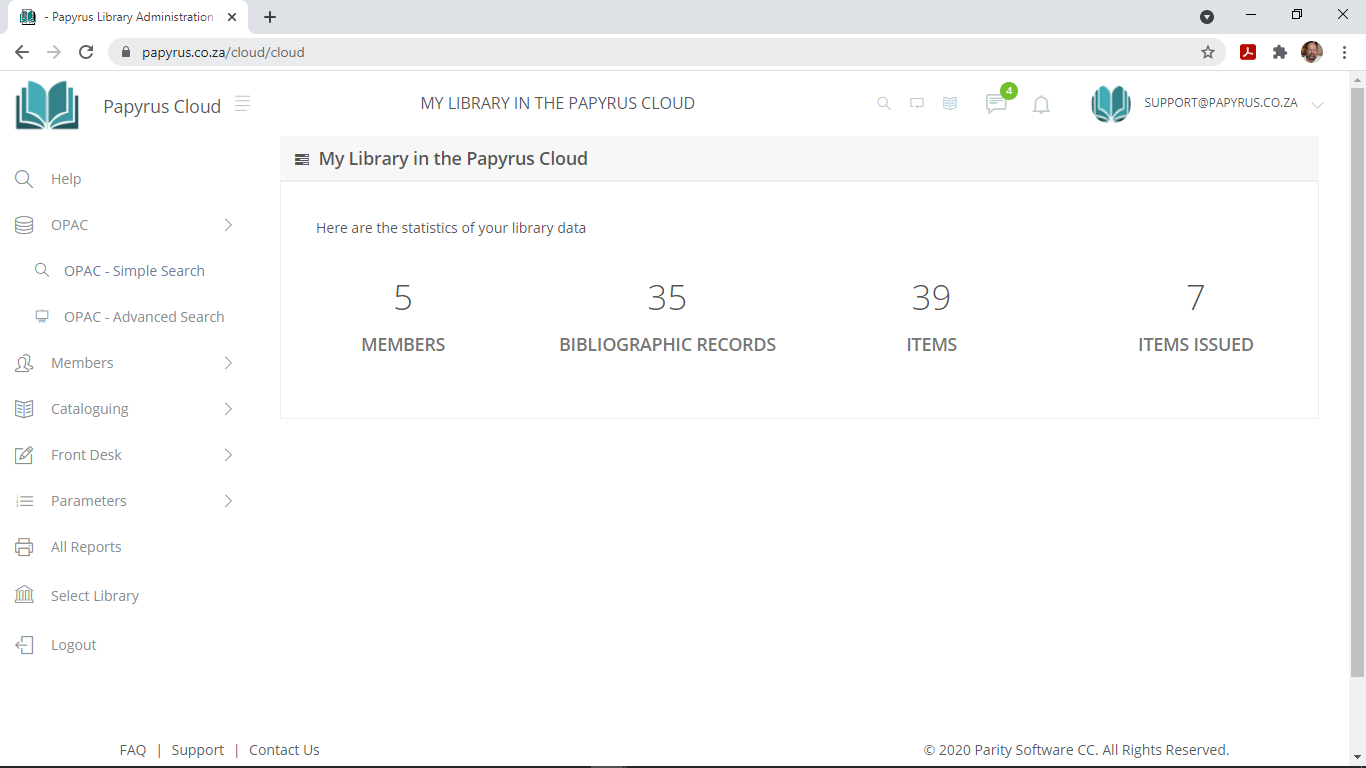Click the Cataloguing book icon
Viewport: 1366px width, 768px height.
tap(24, 409)
